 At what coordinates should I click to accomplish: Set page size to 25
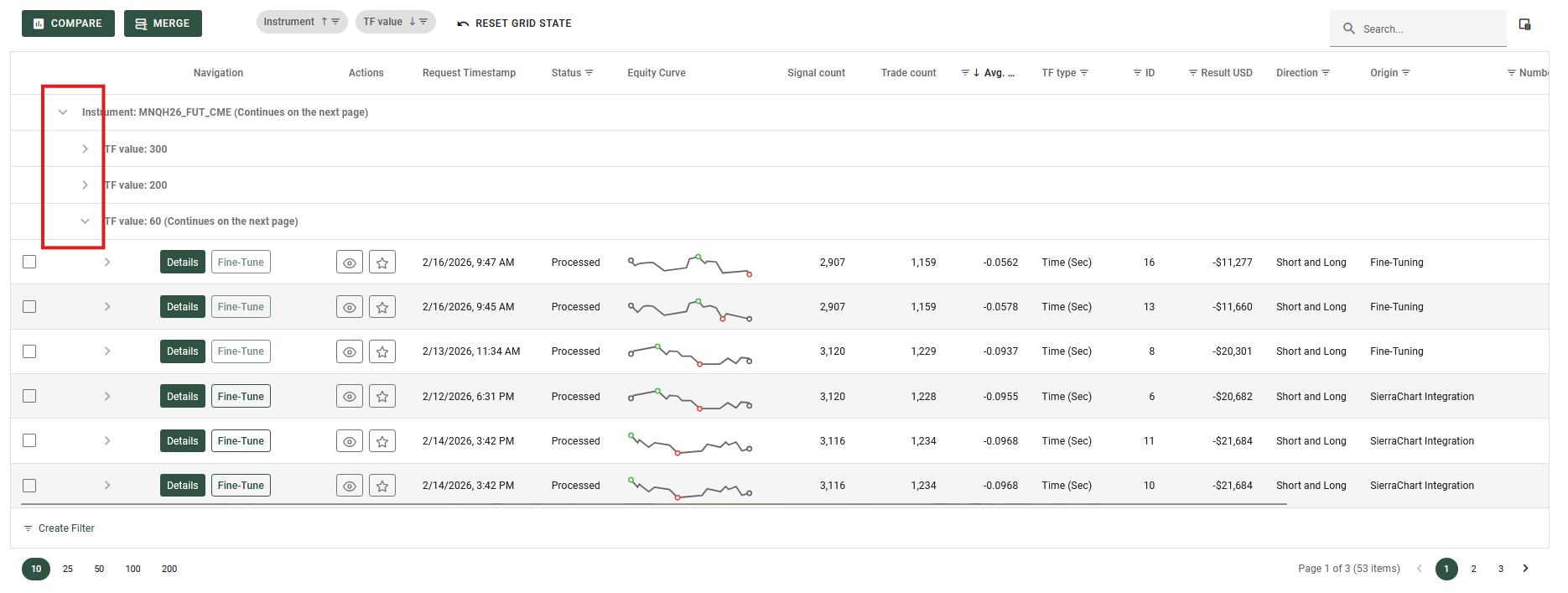[68, 569]
